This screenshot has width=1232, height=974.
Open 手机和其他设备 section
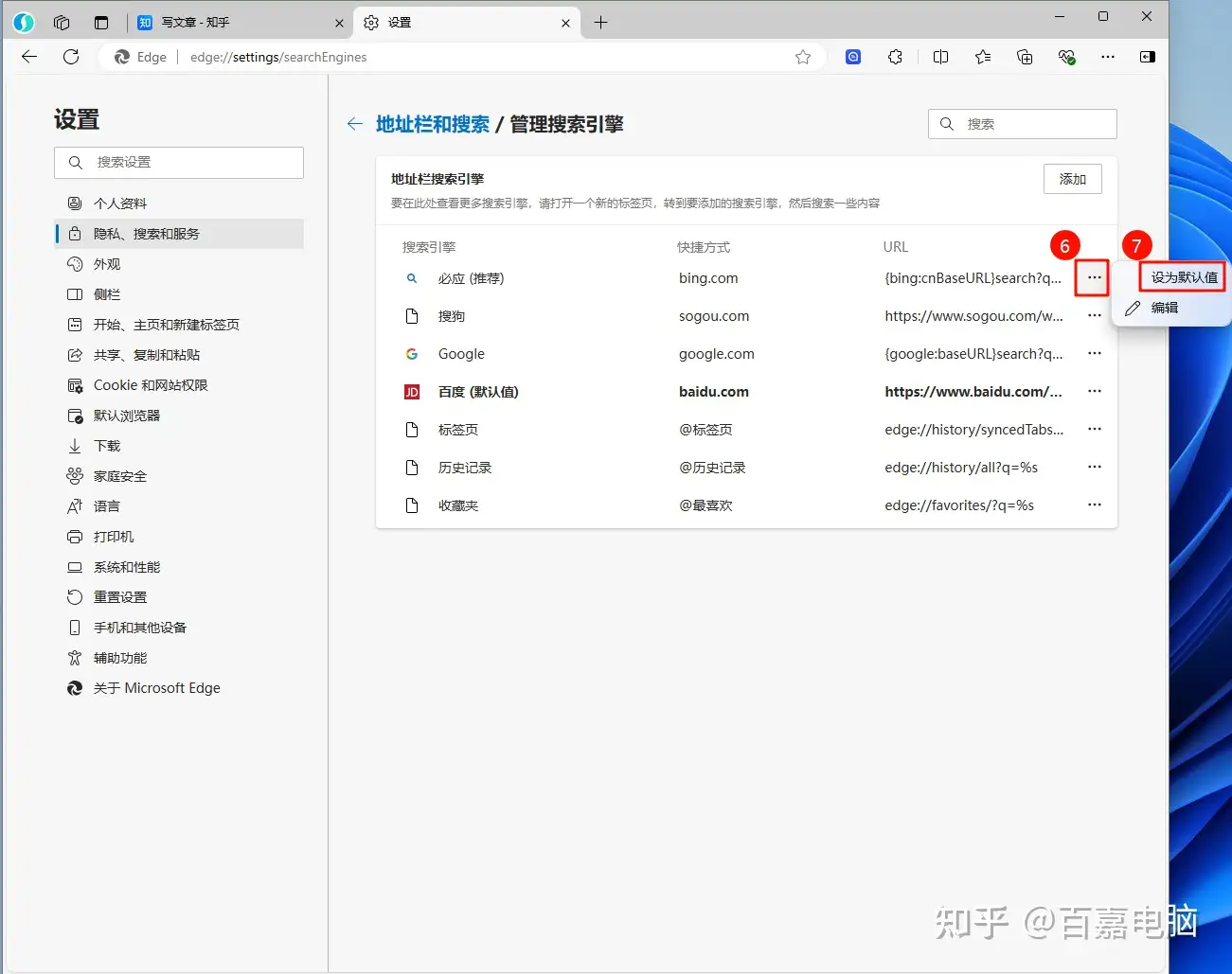click(x=179, y=628)
